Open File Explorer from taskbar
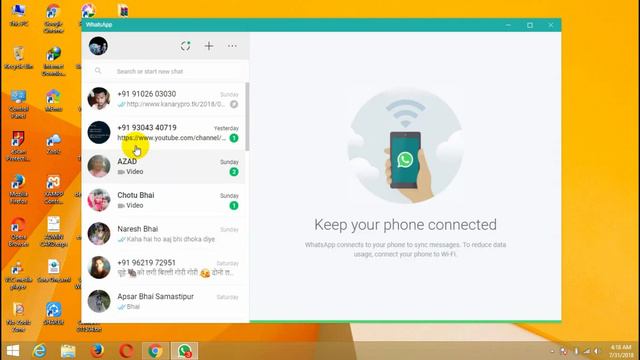This screenshot has height=360, width=640. pyautogui.click(x=68, y=351)
